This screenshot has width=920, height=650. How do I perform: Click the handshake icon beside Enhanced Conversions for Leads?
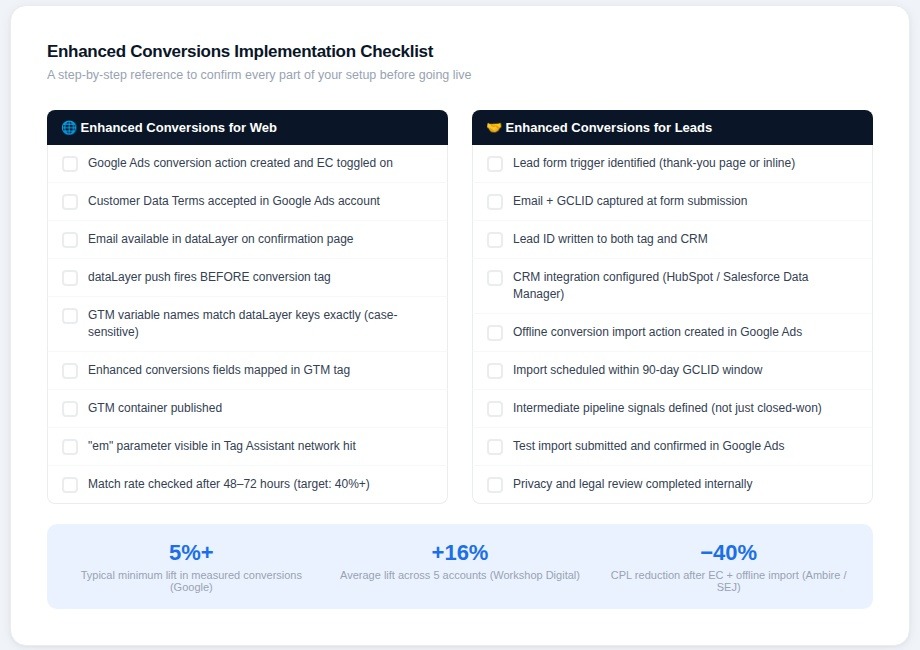click(494, 128)
